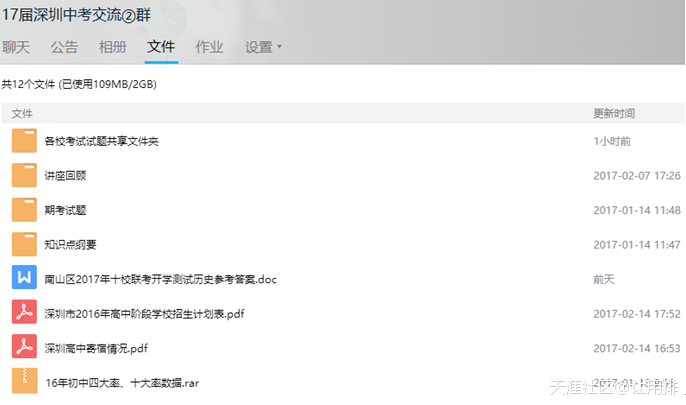The height and width of the screenshot is (405, 686).
Task: Sort by 更新时间 column header
Action: [x=614, y=114]
